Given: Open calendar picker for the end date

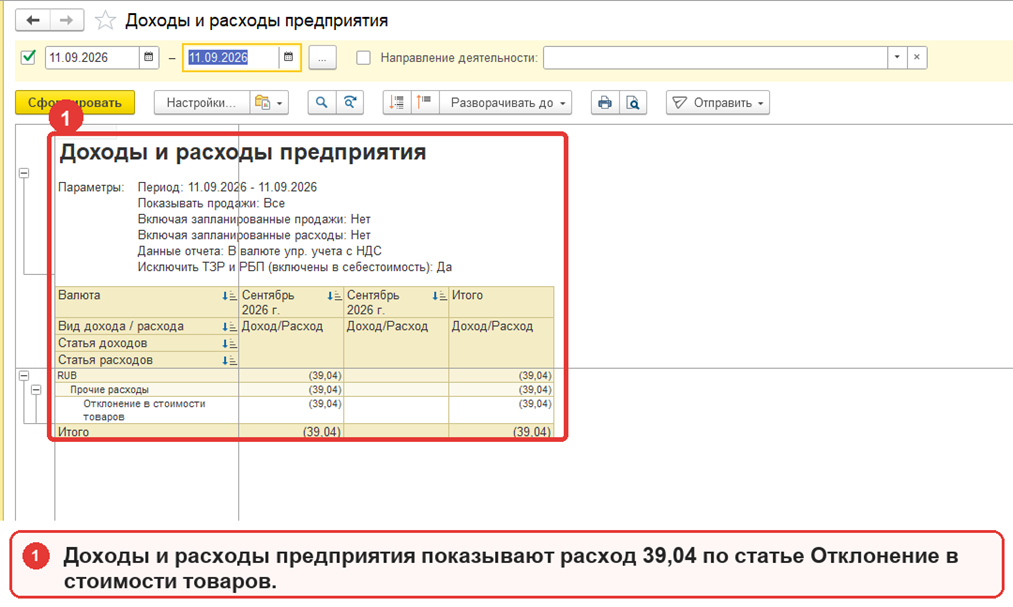Looking at the screenshot, I should tap(288, 57).
